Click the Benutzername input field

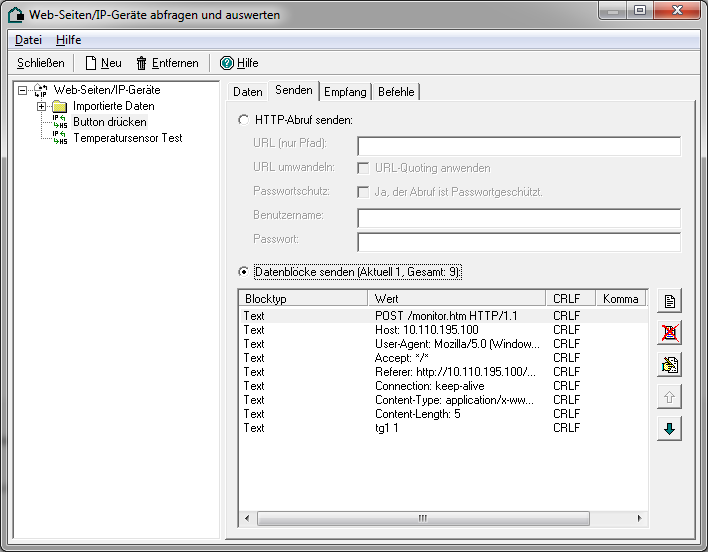click(519, 218)
